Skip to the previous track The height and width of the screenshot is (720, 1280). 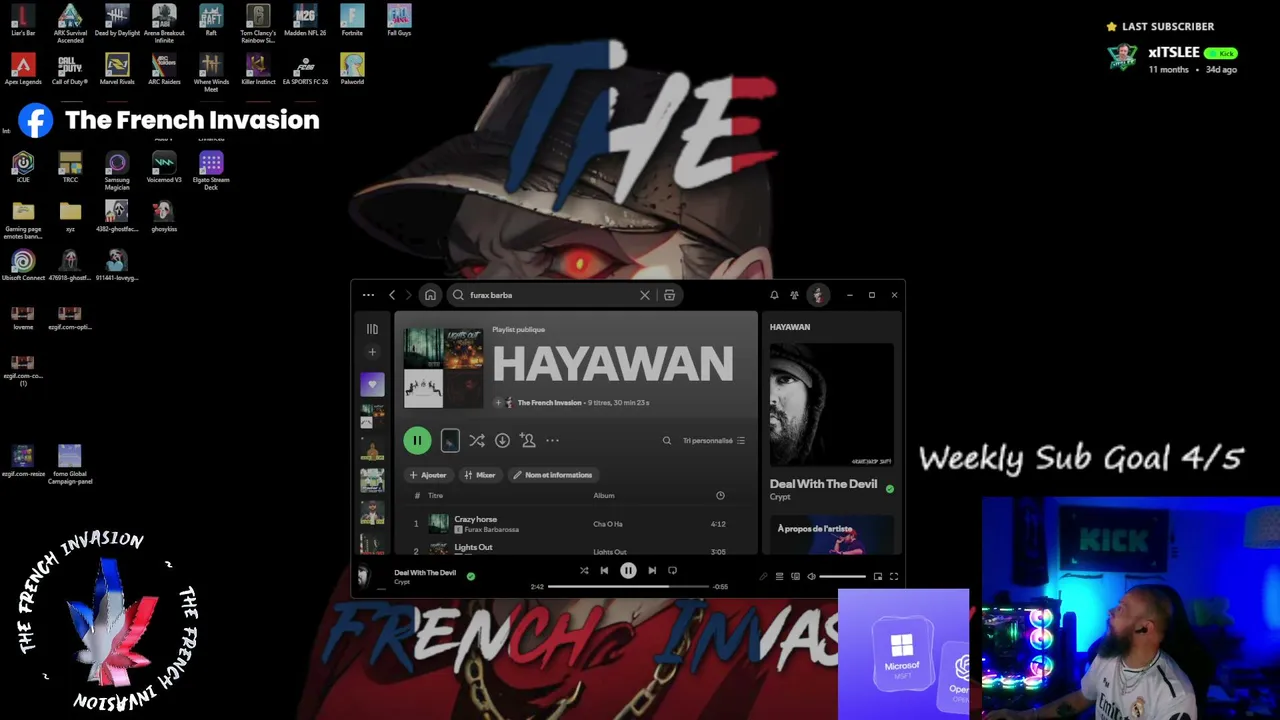pos(604,571)
